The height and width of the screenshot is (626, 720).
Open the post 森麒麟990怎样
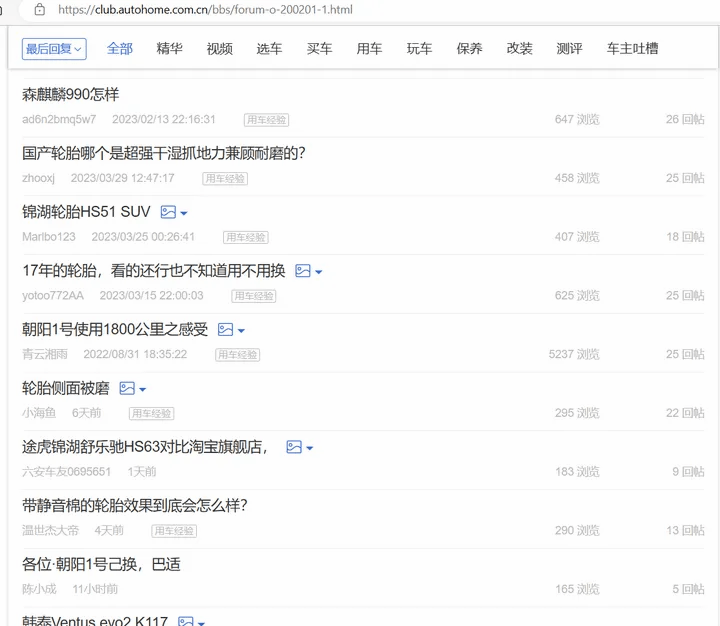click(x=71, y=95)
